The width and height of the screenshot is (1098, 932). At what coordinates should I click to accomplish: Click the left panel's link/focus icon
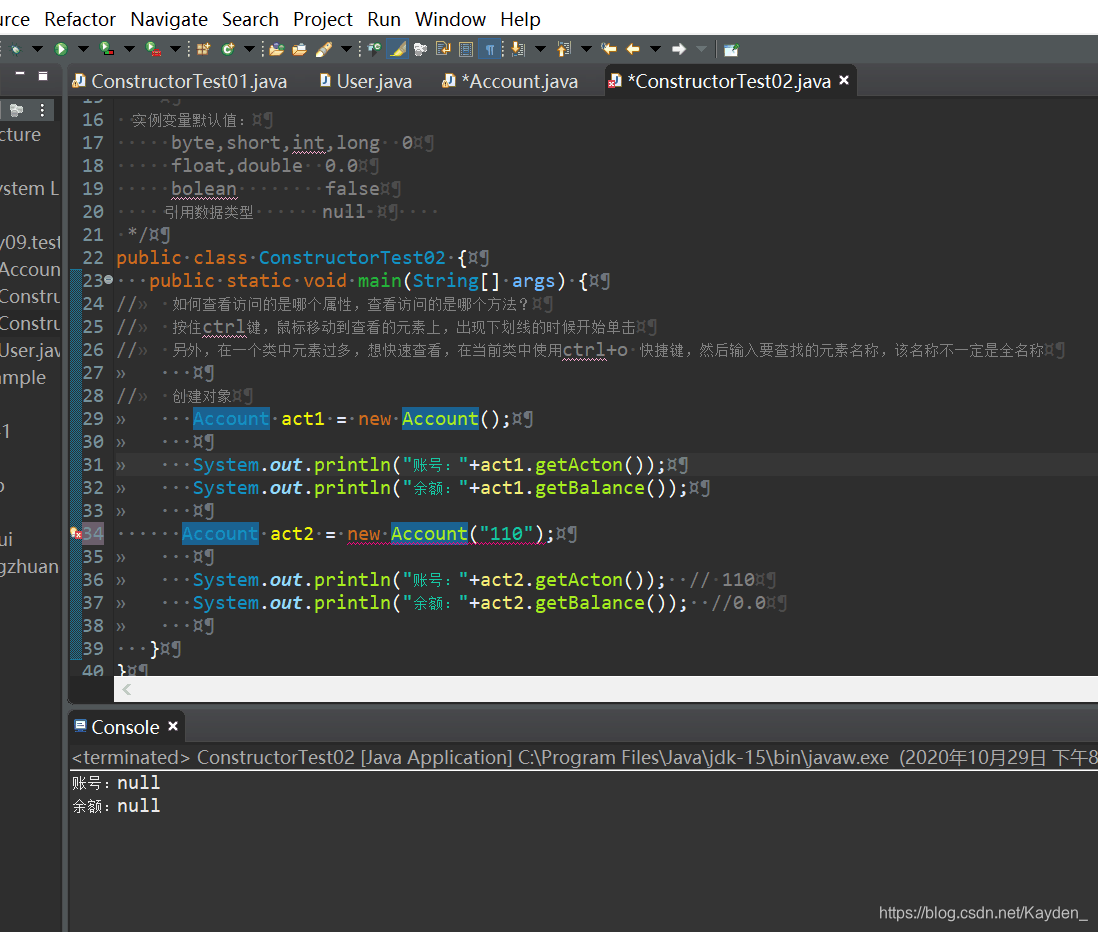click(x=17, y=110)
